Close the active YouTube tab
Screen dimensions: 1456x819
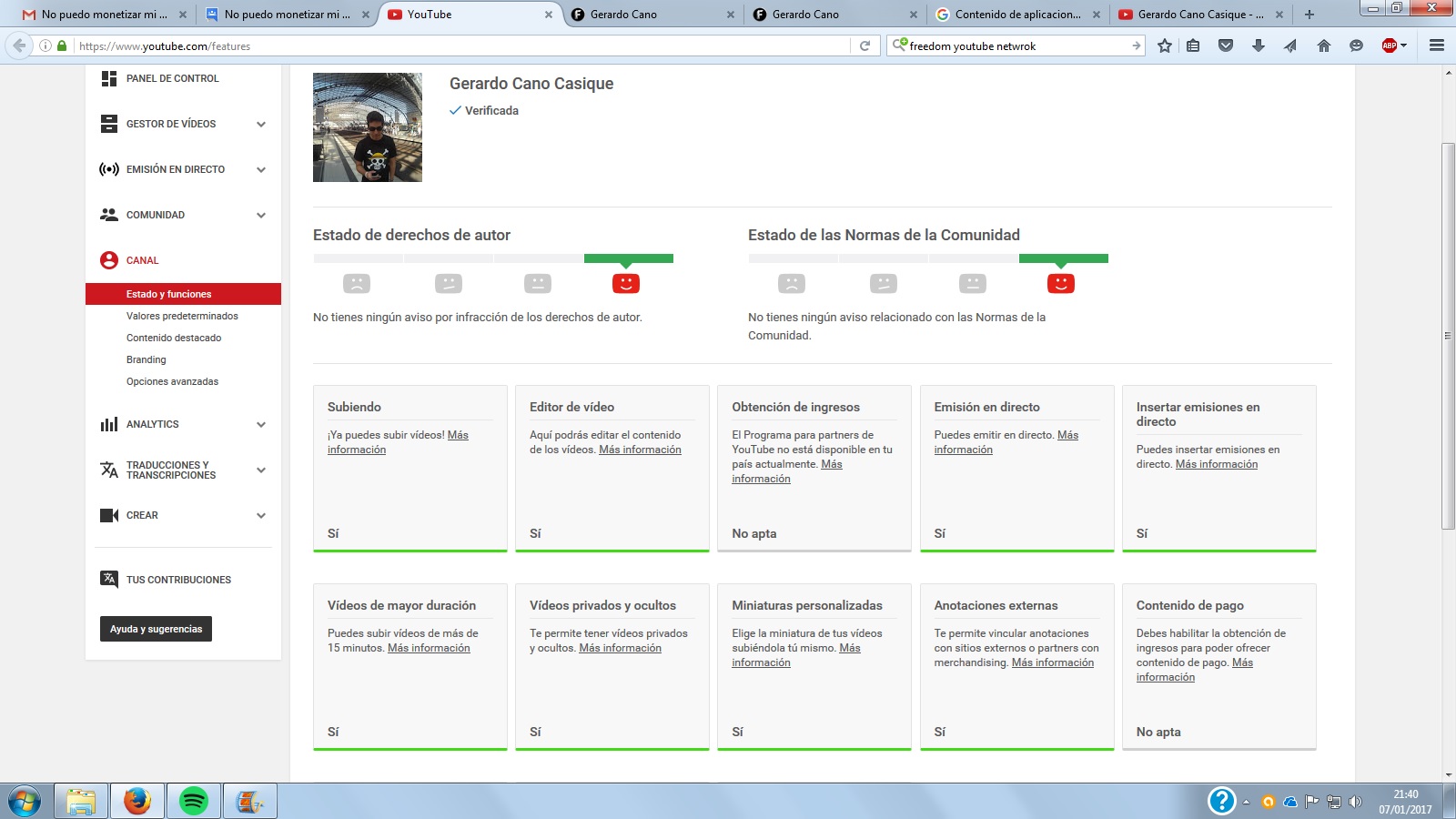(x=549, y=15)
